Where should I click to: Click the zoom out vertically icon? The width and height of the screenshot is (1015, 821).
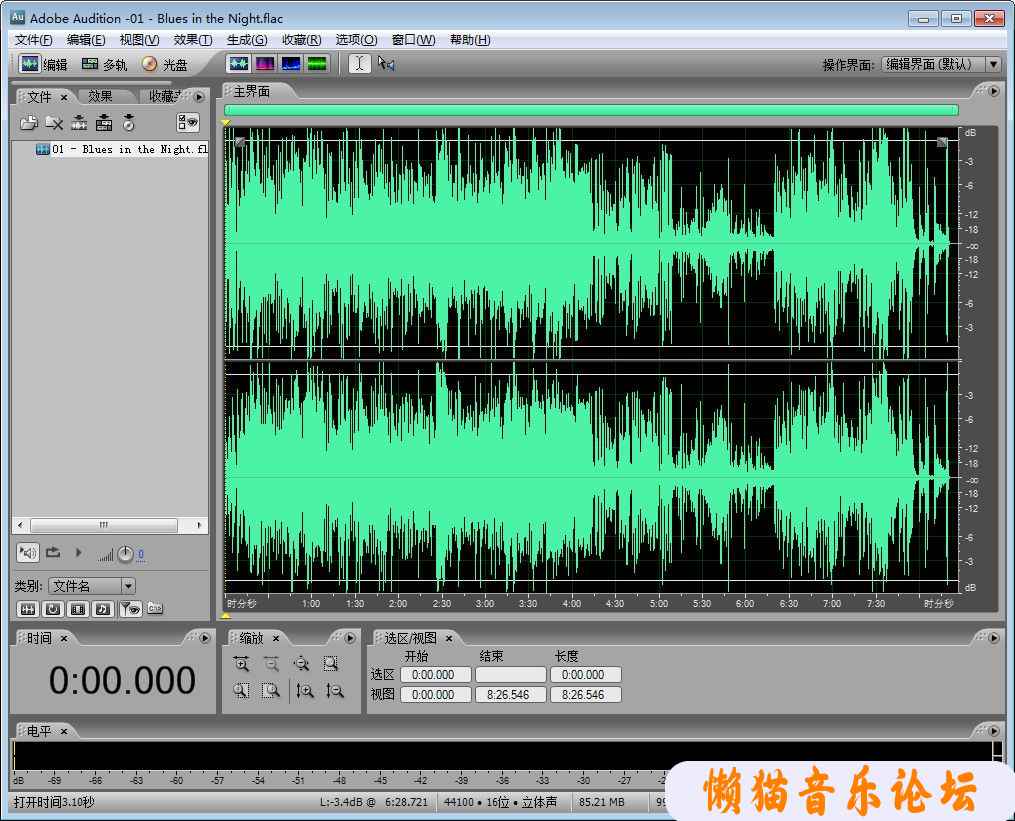(x=335, y=691)
